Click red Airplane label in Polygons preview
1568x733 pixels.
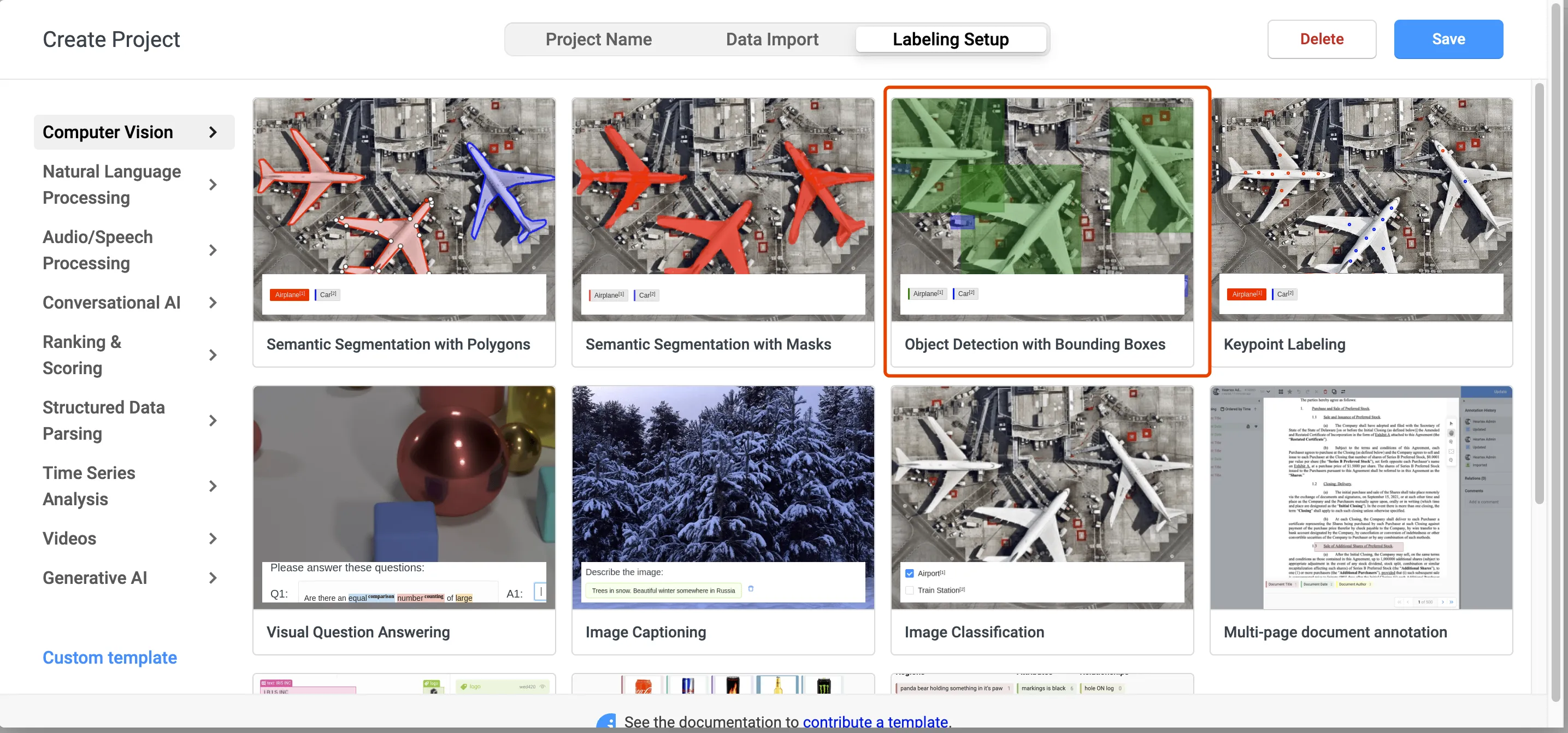click(x=289, y=294)
